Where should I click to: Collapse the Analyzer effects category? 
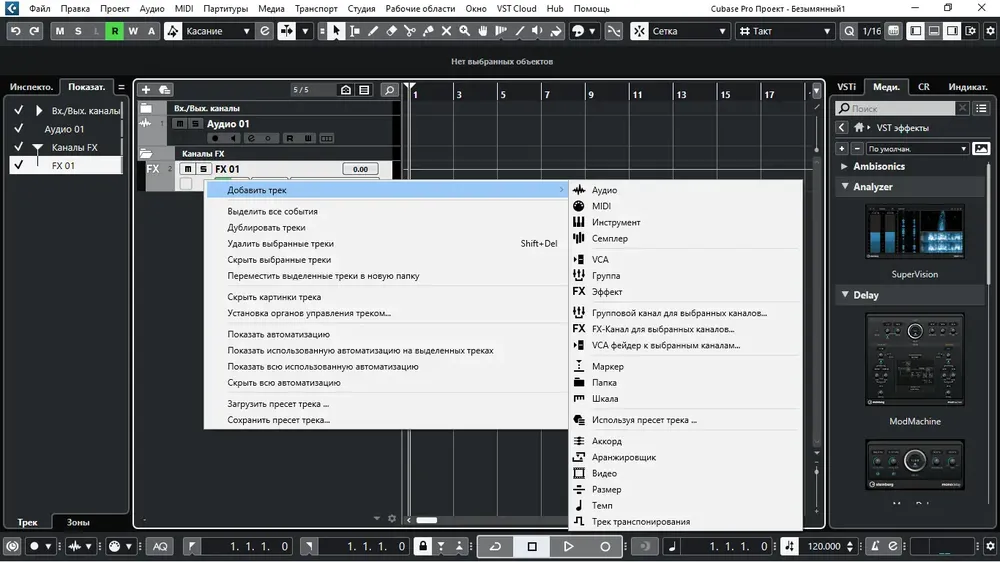845,186
